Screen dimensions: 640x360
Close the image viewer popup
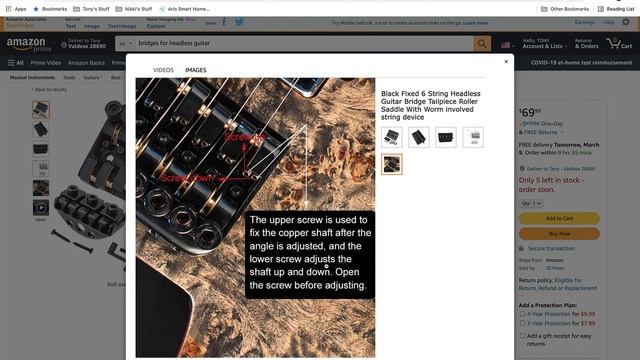[506, 62]
